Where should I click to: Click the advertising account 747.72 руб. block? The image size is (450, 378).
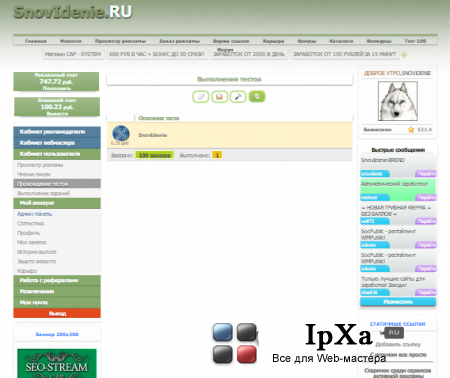(56, 81)
